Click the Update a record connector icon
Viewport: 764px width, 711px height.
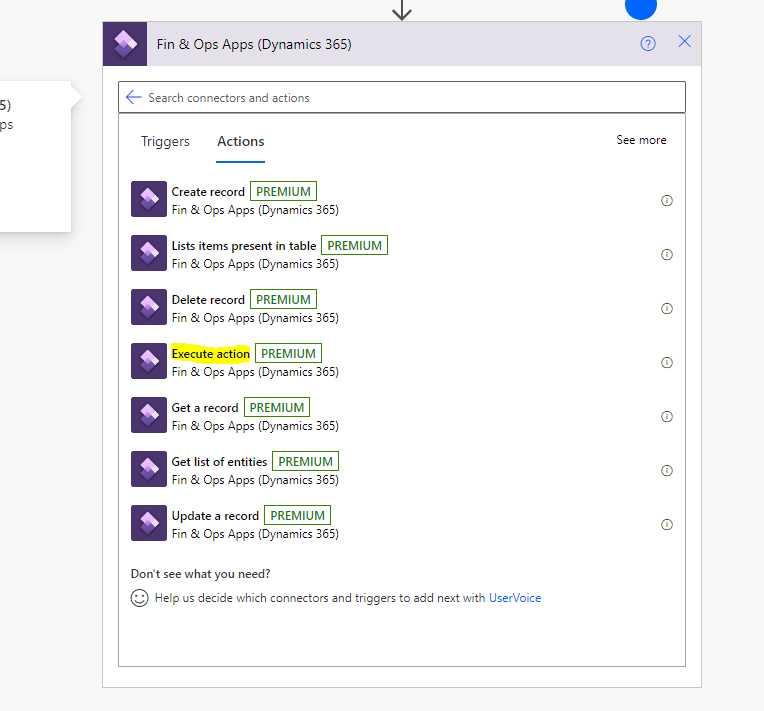click(x=149, y=524)
